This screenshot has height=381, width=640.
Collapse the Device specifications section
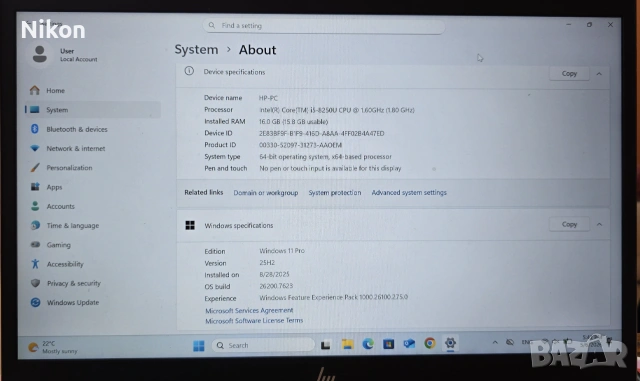599,74
